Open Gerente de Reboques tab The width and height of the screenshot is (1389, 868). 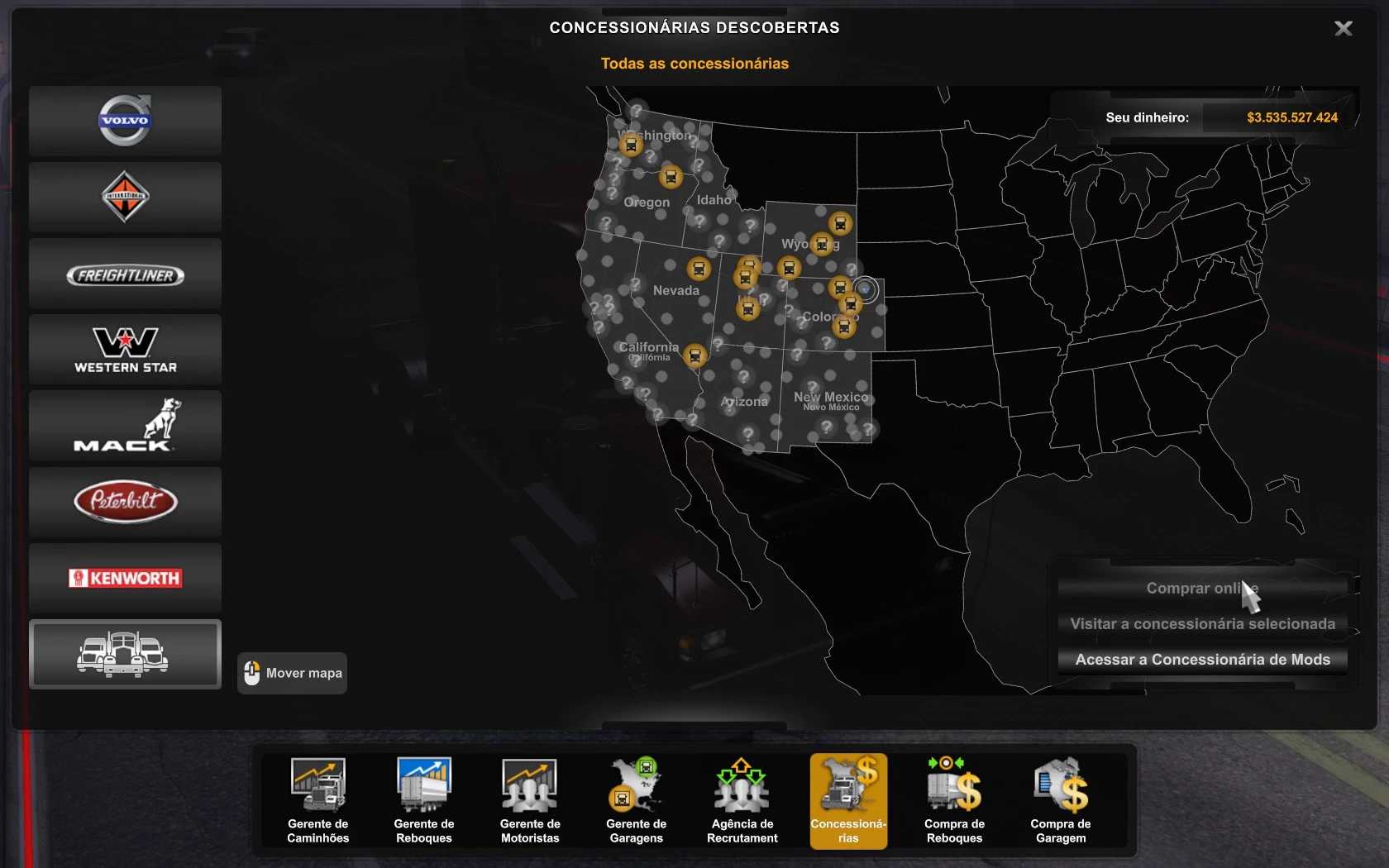click(x=424, y=800)
